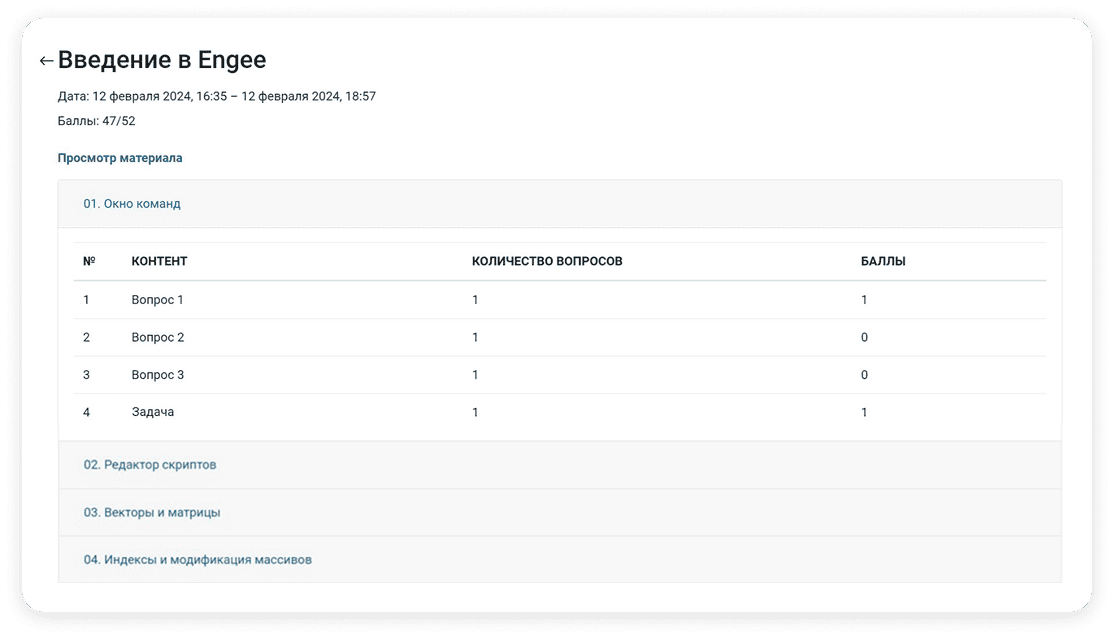Click the back arrow beside the course title
Viewport: 1114px width, 638px height.
(46, 61)
